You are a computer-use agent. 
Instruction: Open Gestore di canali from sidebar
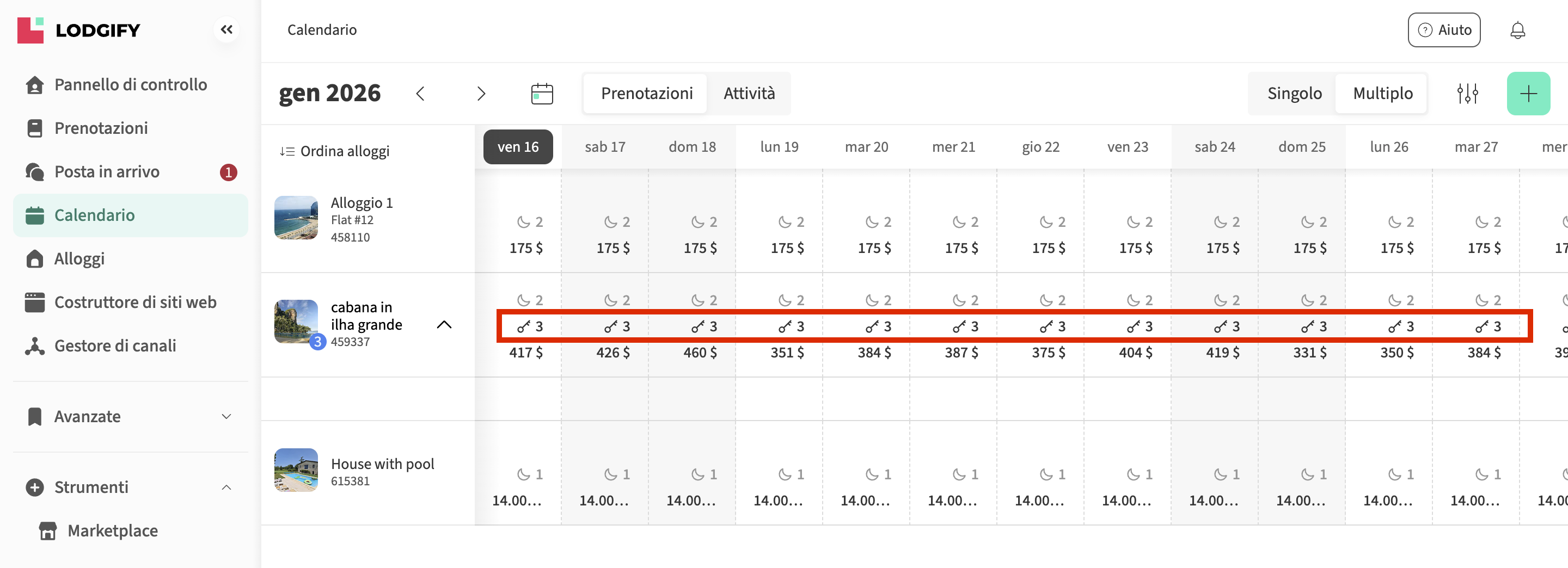[115, 345]
